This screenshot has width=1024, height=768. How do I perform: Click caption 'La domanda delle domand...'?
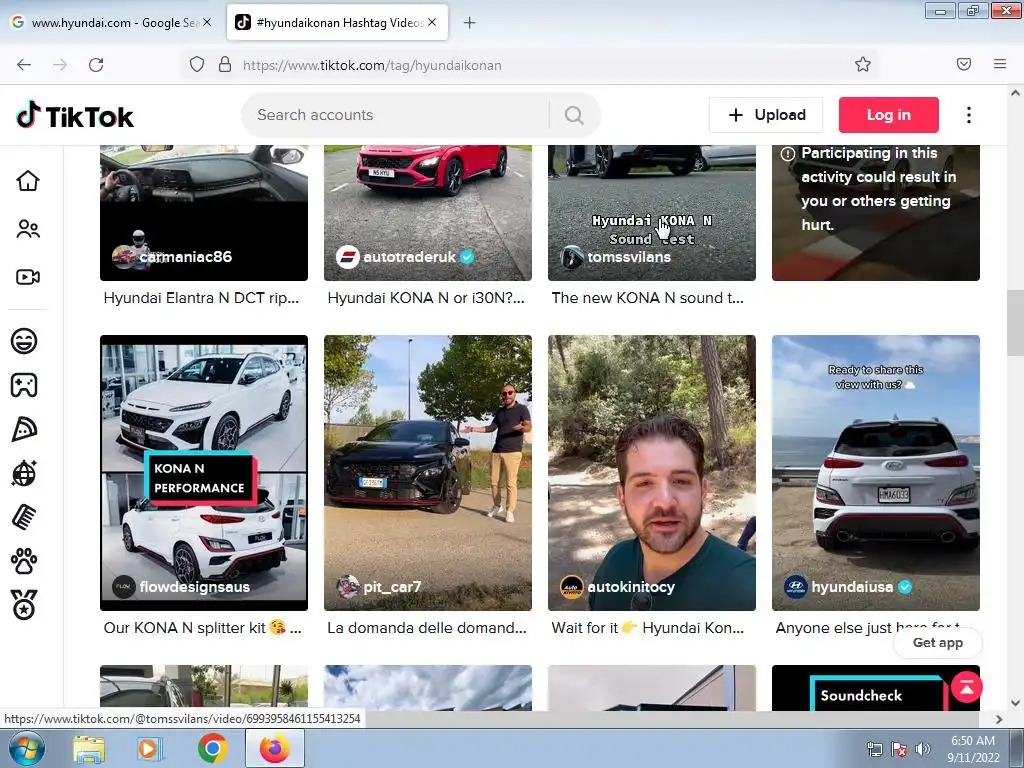click(426, 628)
